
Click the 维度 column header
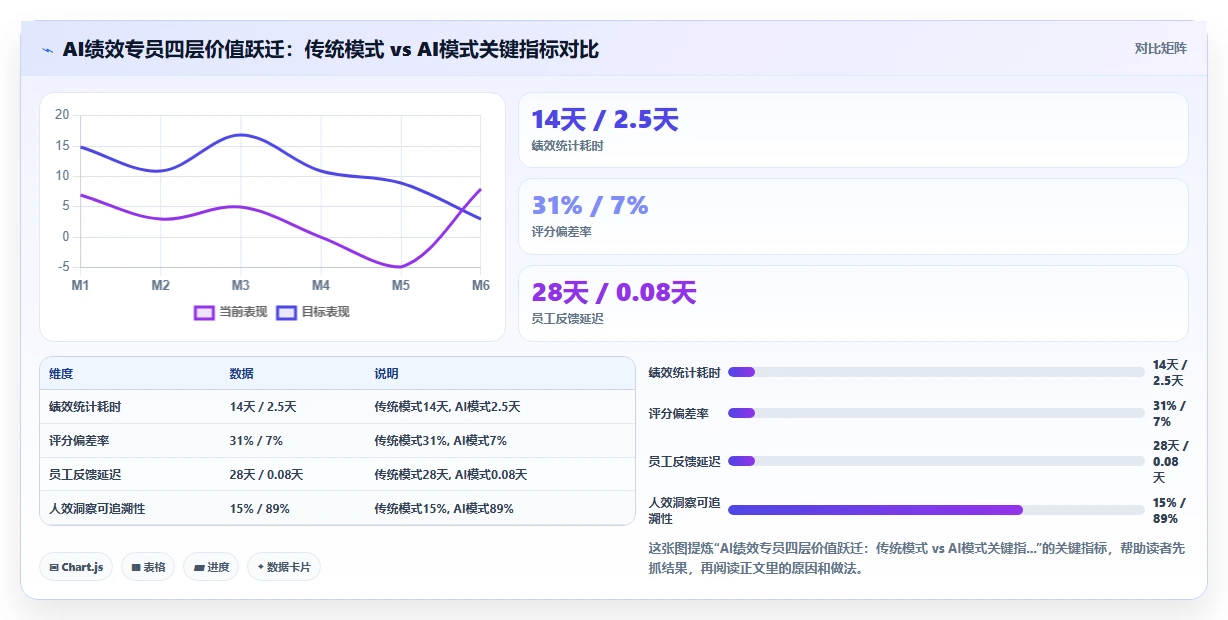click(61, 373)
